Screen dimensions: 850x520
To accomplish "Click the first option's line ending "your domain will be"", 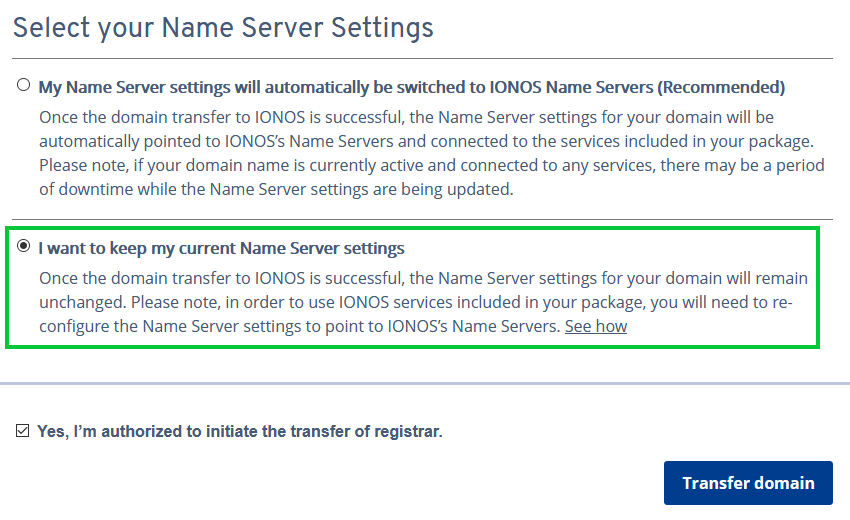I will (406, 117).
